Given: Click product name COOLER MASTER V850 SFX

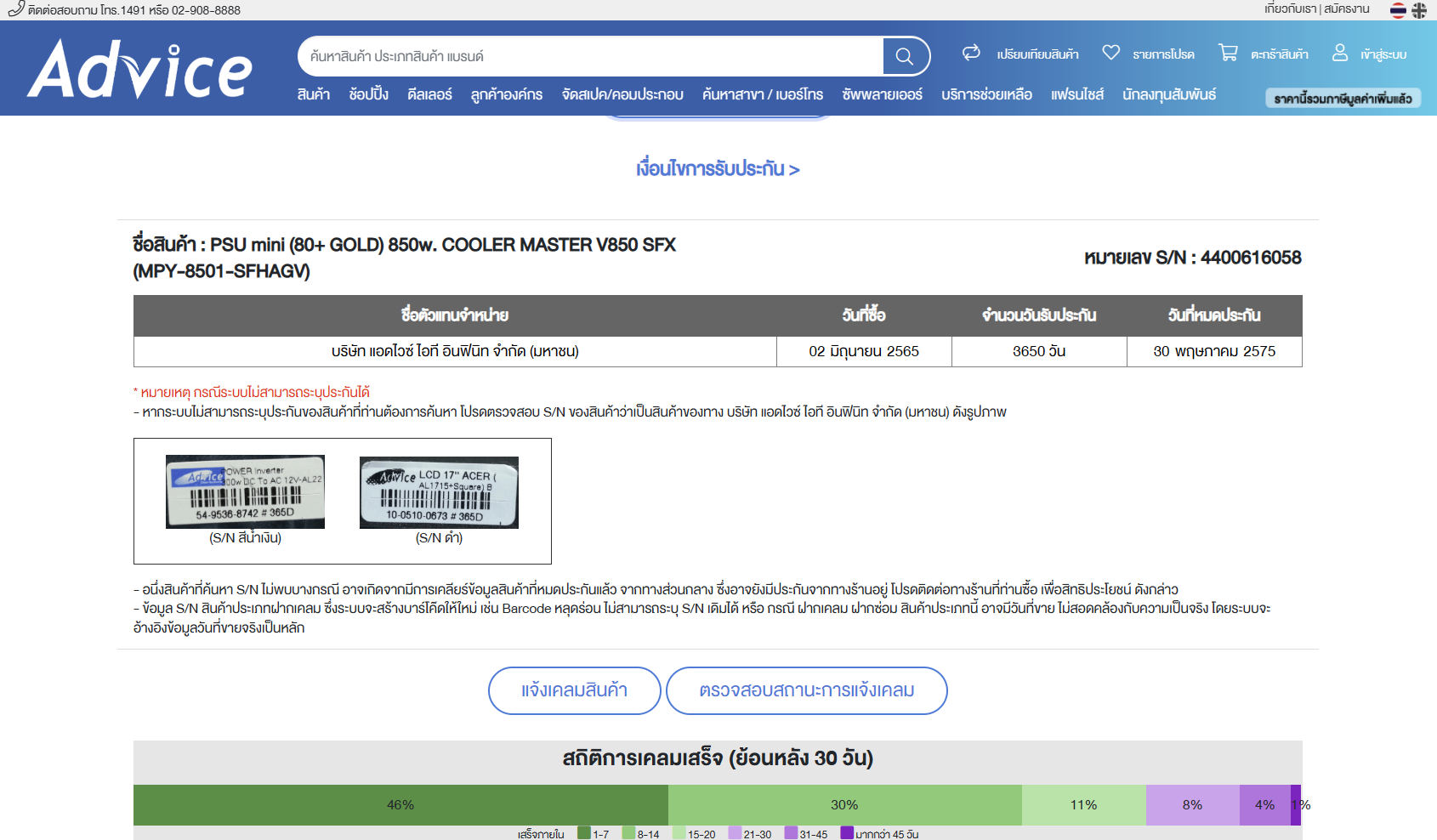Looking at the screenshot, I should pyautogui.click(x=559, y=245).
